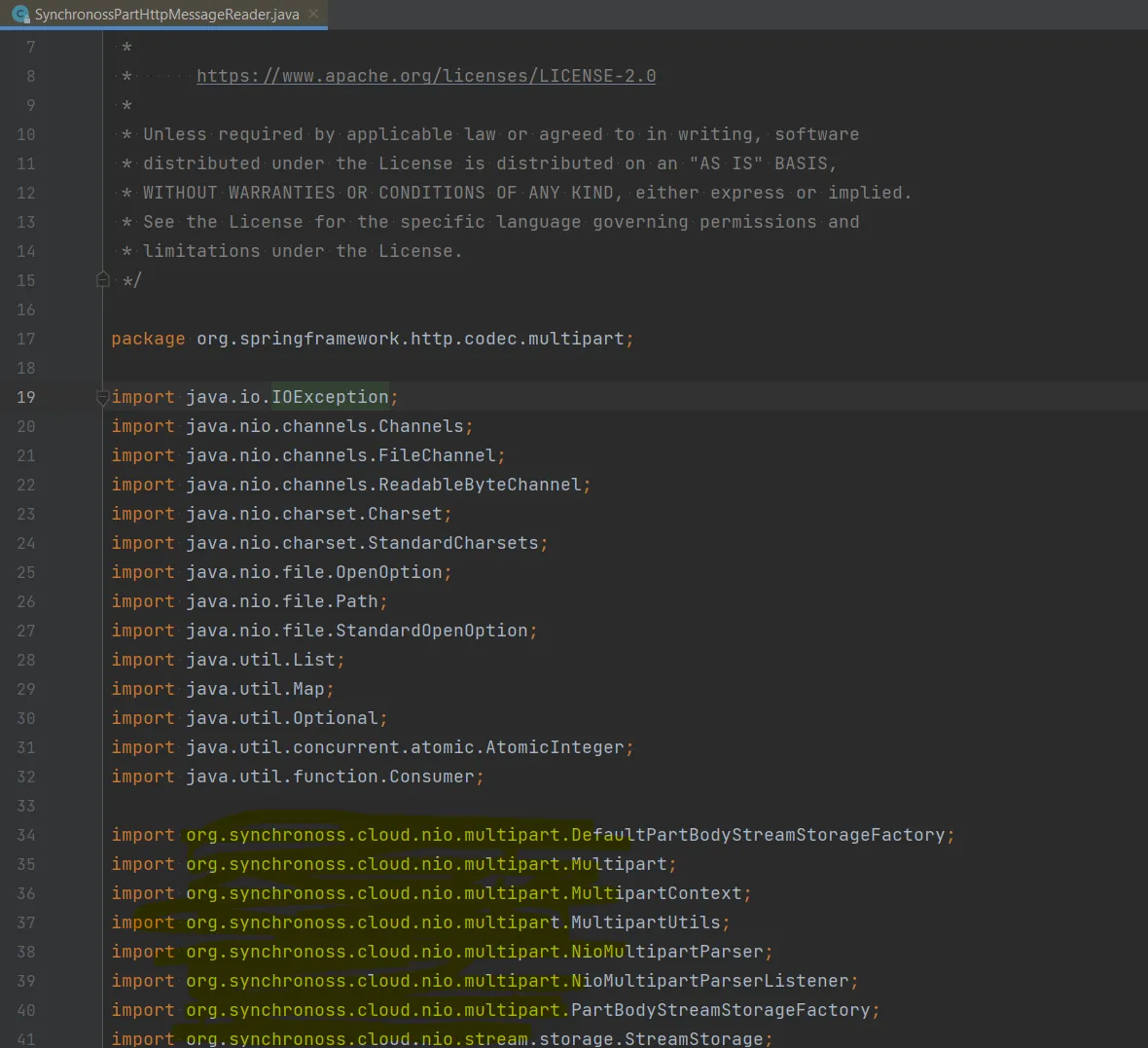Click IOException in the java.io import
This screenshot has height=1048, width=1148.
click(x=330, y=397)
